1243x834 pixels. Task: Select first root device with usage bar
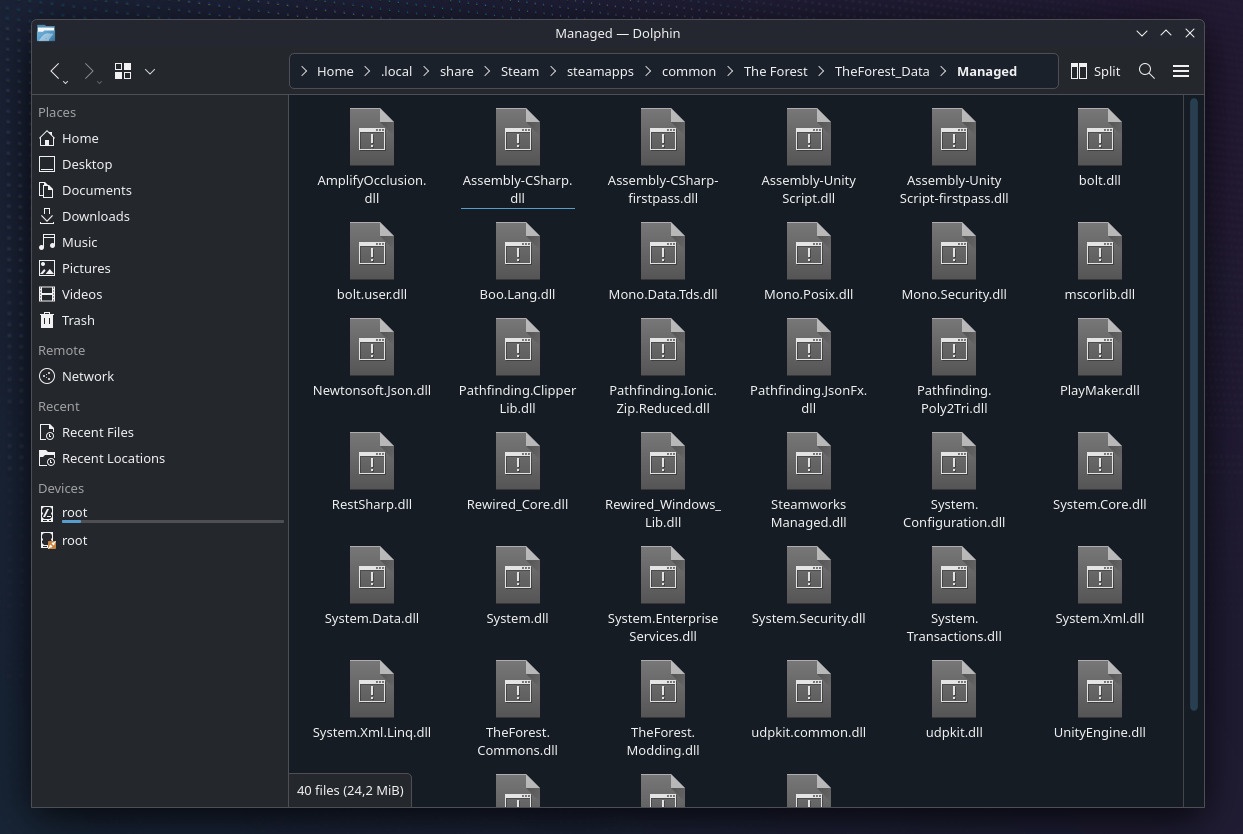(x=160, y=514)
